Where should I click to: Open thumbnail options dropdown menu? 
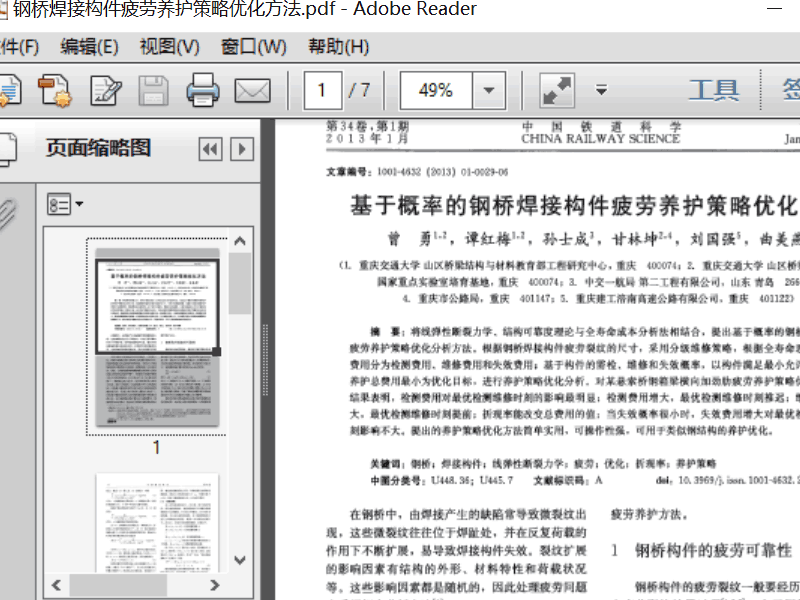click(65, 204)
